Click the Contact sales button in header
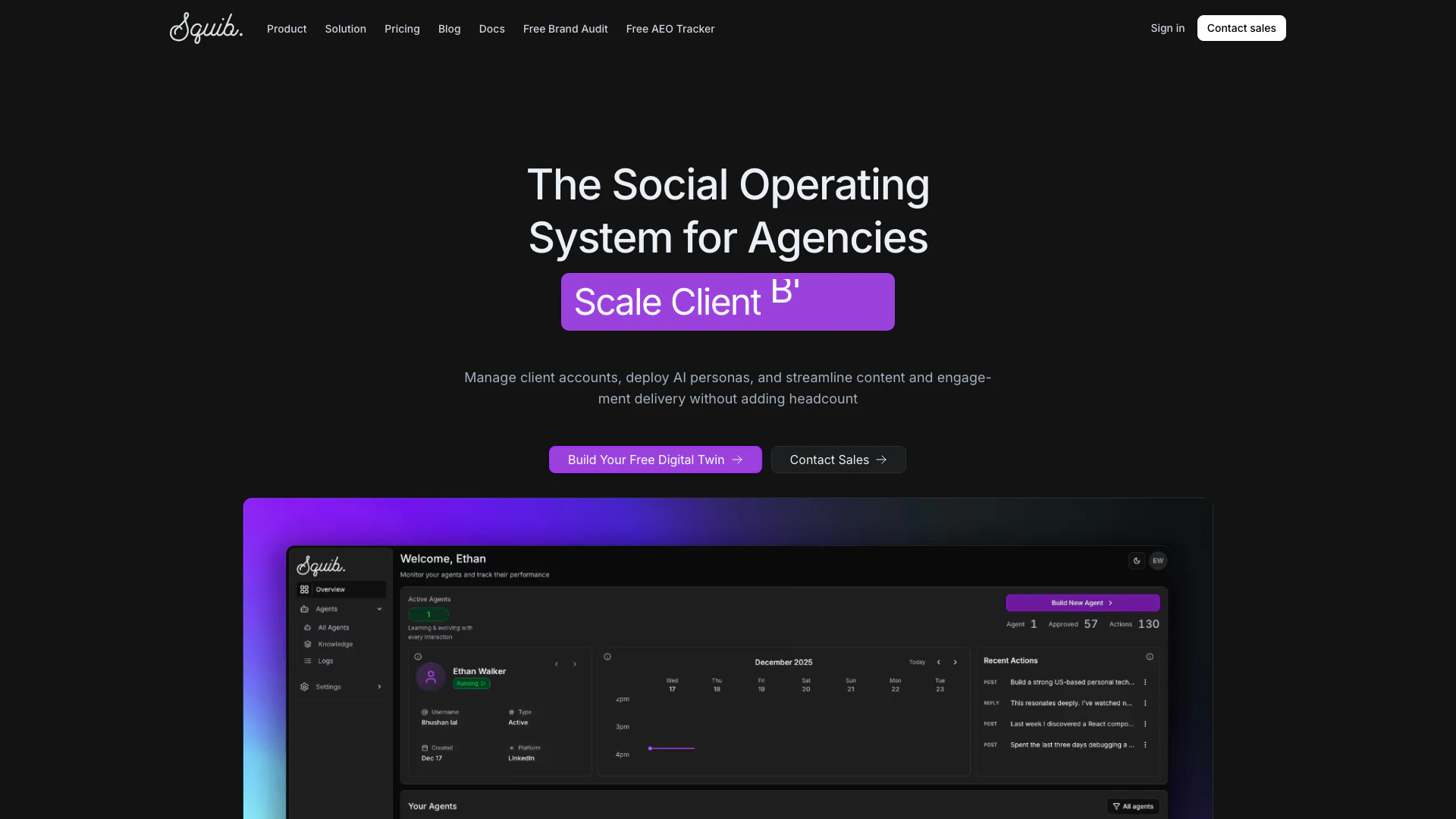The width and height of the screenshot is (1456, 819). pos(1241,28)
